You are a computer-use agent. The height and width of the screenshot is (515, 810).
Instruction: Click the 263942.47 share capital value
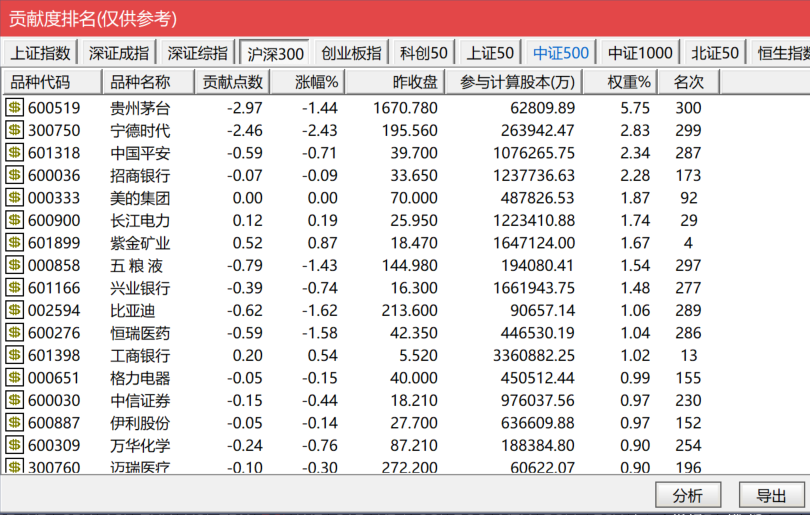[x=538, y=131]
